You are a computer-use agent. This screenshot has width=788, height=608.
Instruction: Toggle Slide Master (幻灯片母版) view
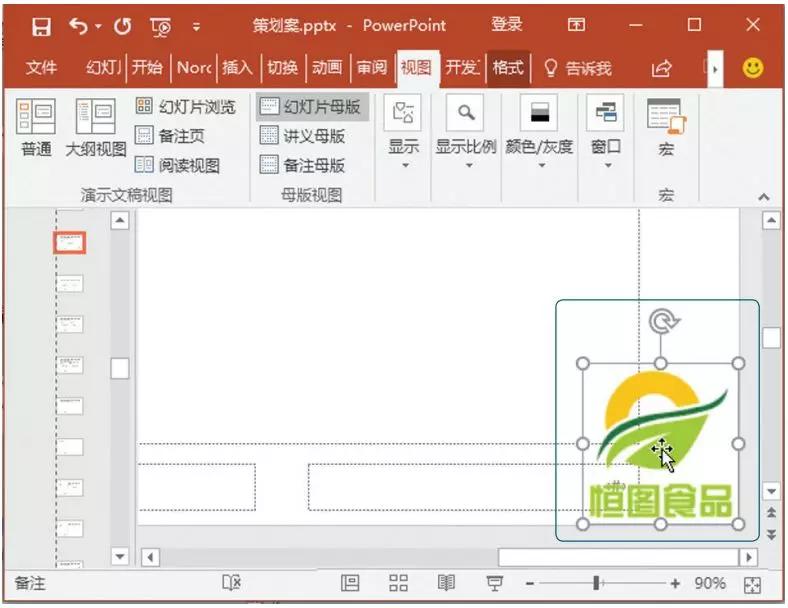pyautogui.click(x=311, y=107)
